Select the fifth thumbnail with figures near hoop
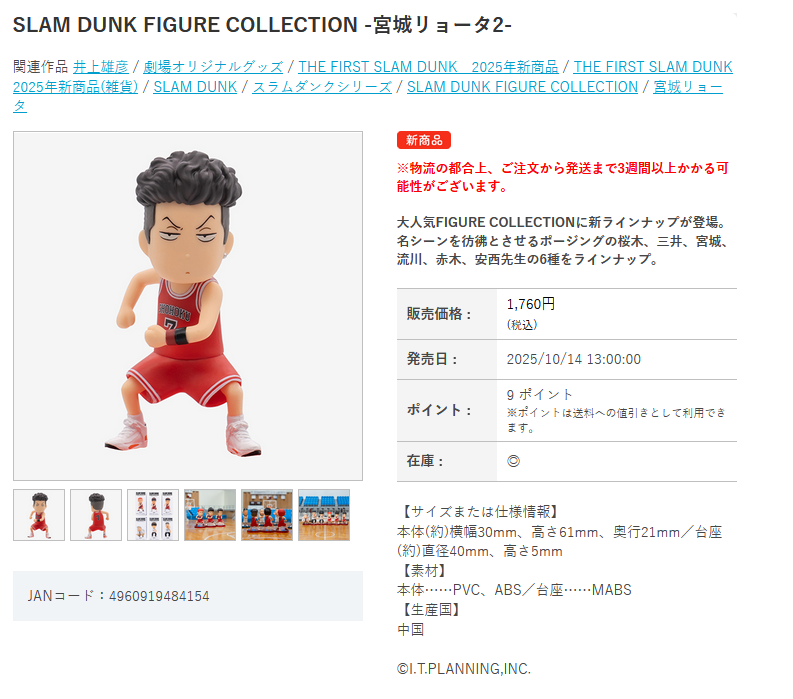The width and height of the screenshot is (793, 699). [267, 515]
